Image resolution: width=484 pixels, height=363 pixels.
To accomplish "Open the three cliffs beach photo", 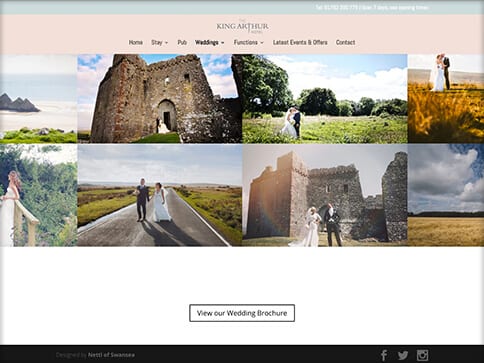I will point(38,99).
